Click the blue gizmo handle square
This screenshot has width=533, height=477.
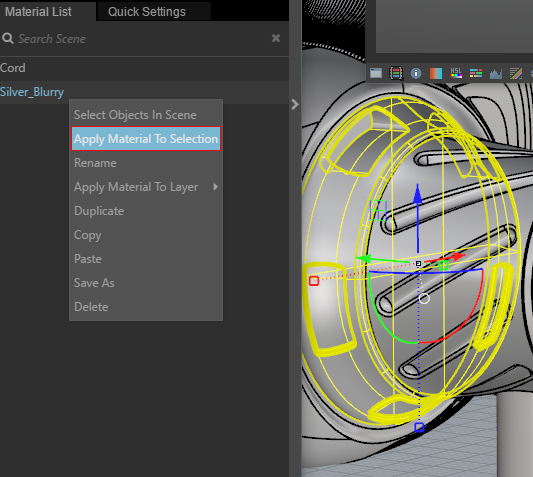419,427
